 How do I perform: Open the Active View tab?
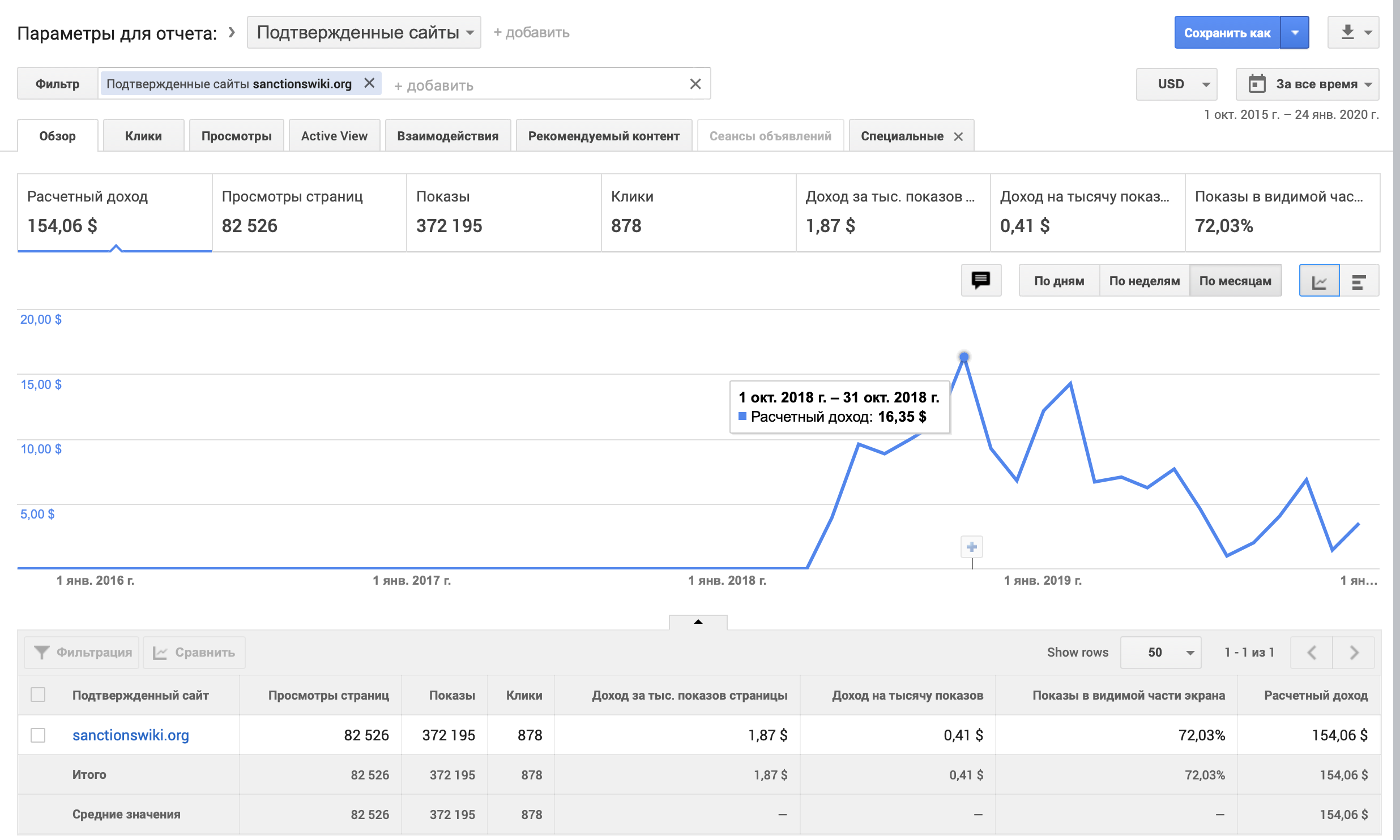[334, 136]
